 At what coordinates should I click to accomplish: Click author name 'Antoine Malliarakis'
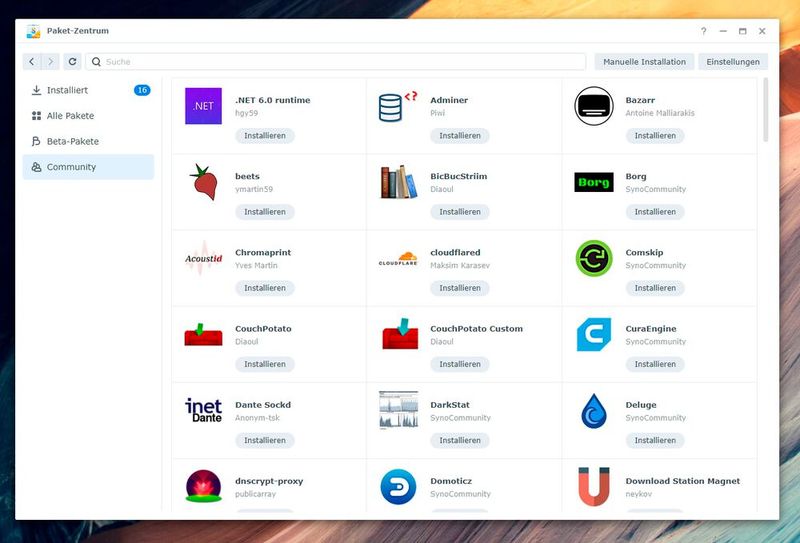(660, 113)
